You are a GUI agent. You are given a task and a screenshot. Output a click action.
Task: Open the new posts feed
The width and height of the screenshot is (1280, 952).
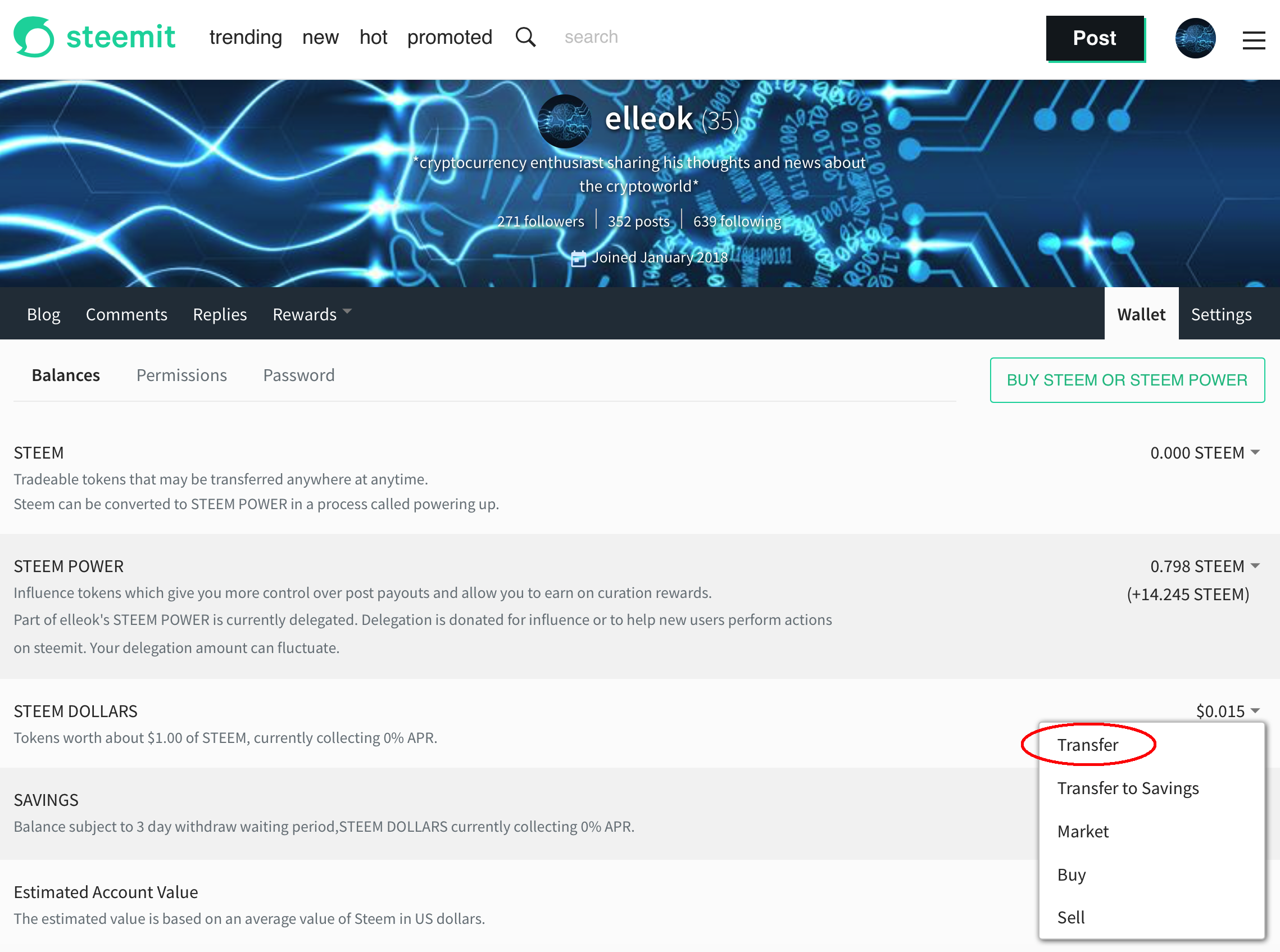tap(320, 37)
